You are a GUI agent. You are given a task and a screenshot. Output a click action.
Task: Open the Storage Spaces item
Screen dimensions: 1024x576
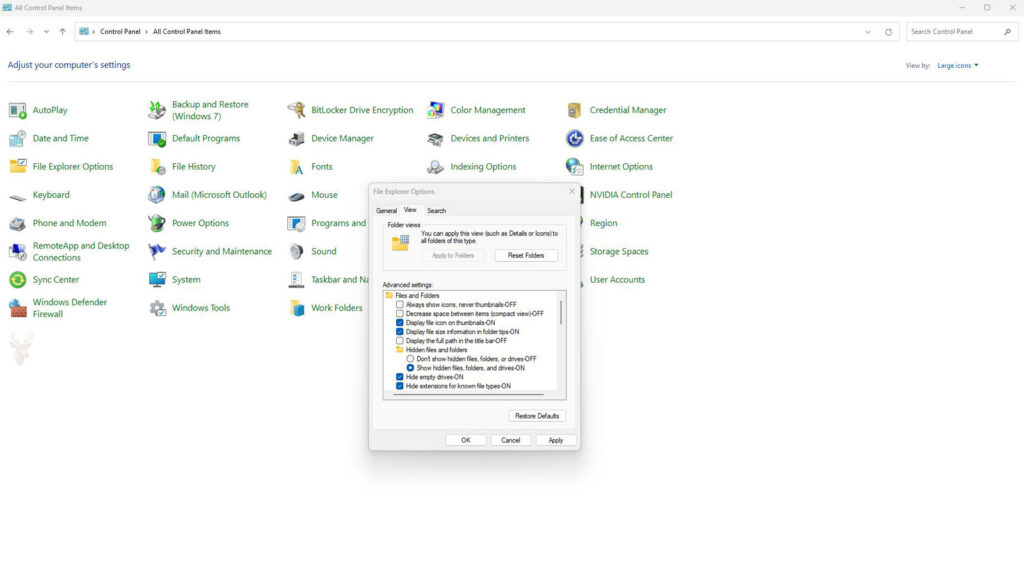618,251
